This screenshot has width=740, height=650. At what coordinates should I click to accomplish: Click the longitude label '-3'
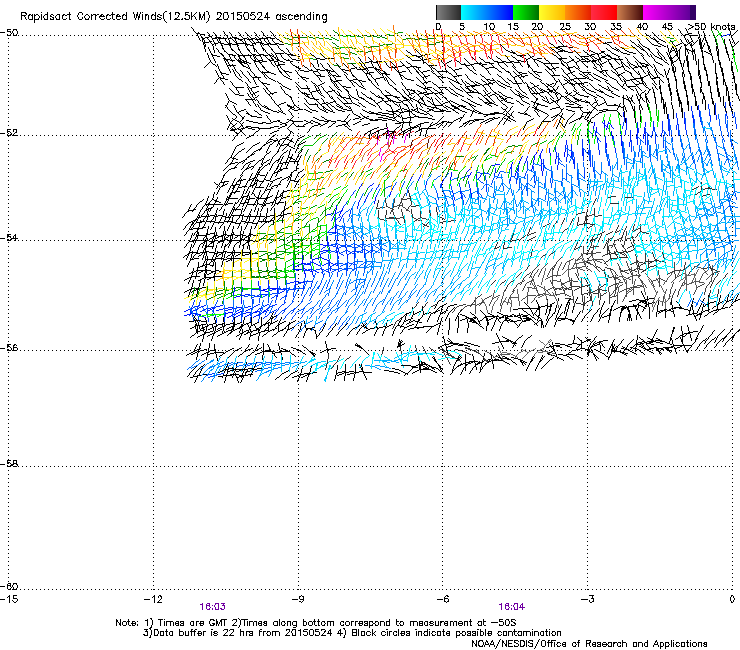[x=587, y=599]
